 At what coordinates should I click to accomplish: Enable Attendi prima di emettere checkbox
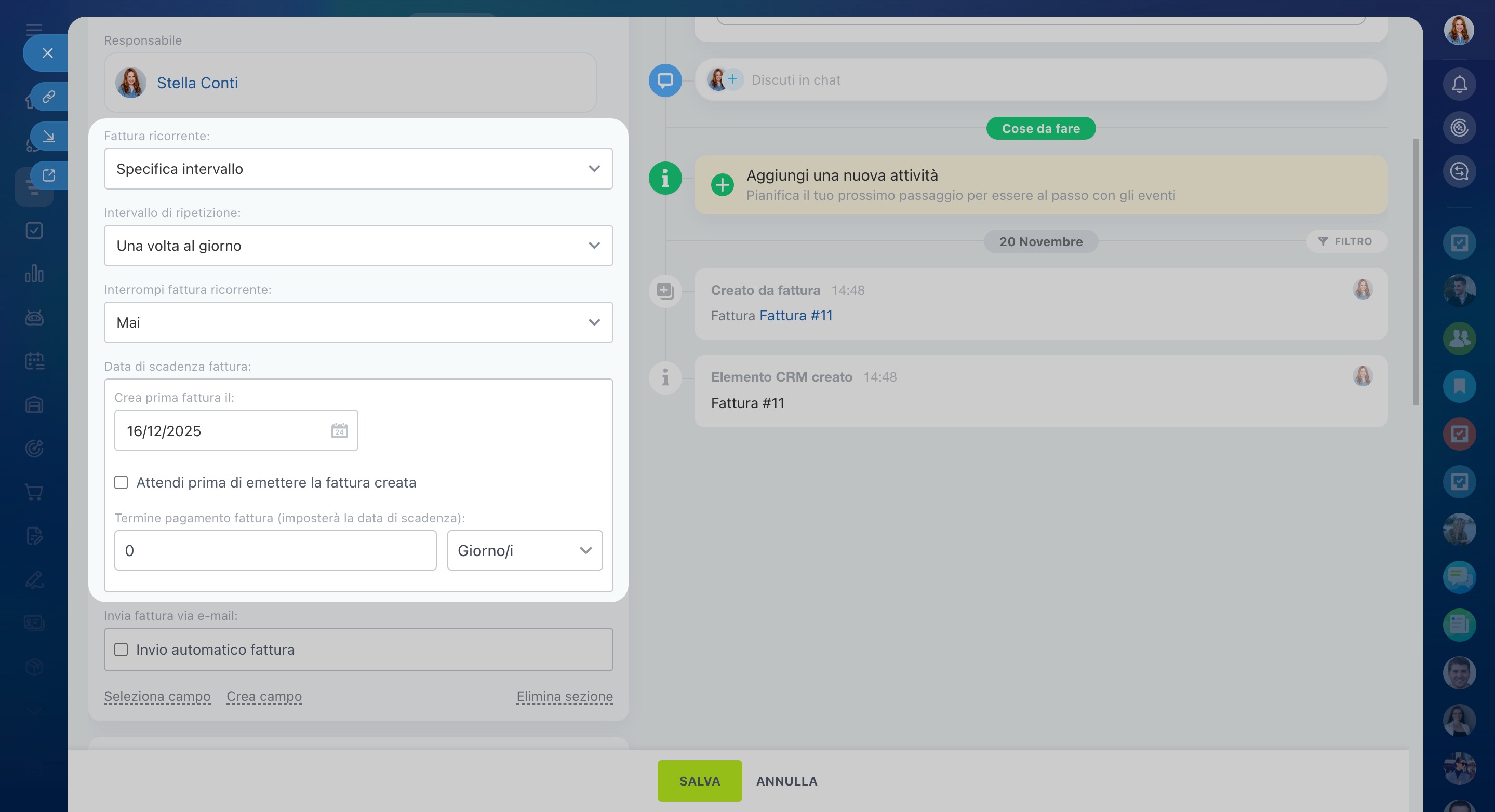[122, 482]
